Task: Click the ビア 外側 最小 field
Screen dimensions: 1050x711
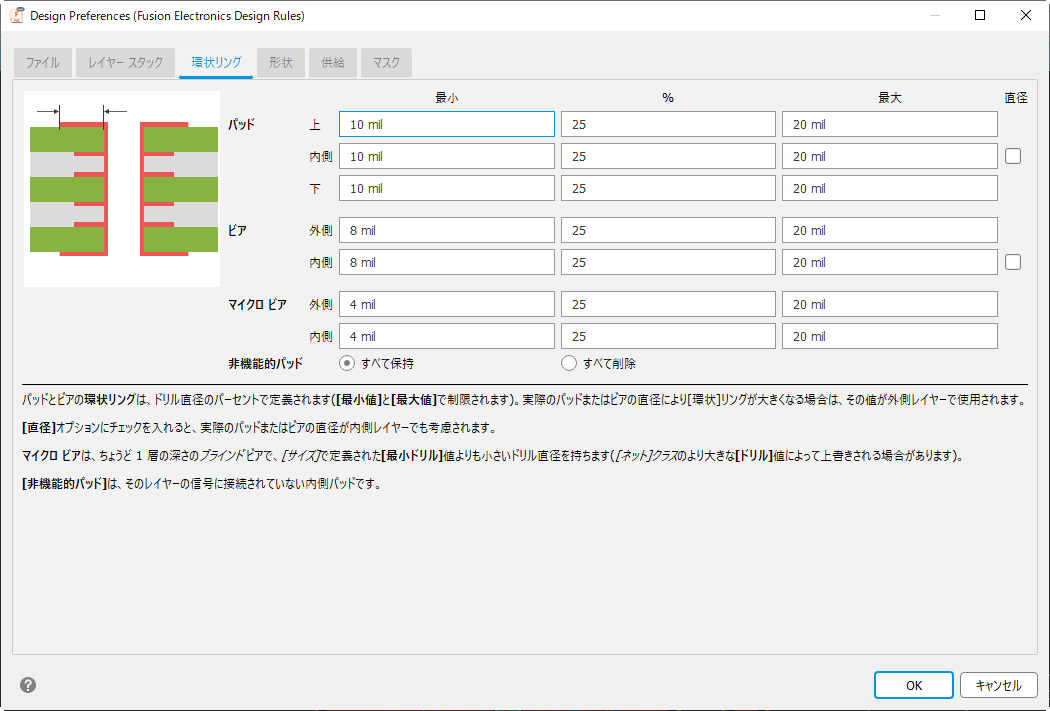Action: 447,230
